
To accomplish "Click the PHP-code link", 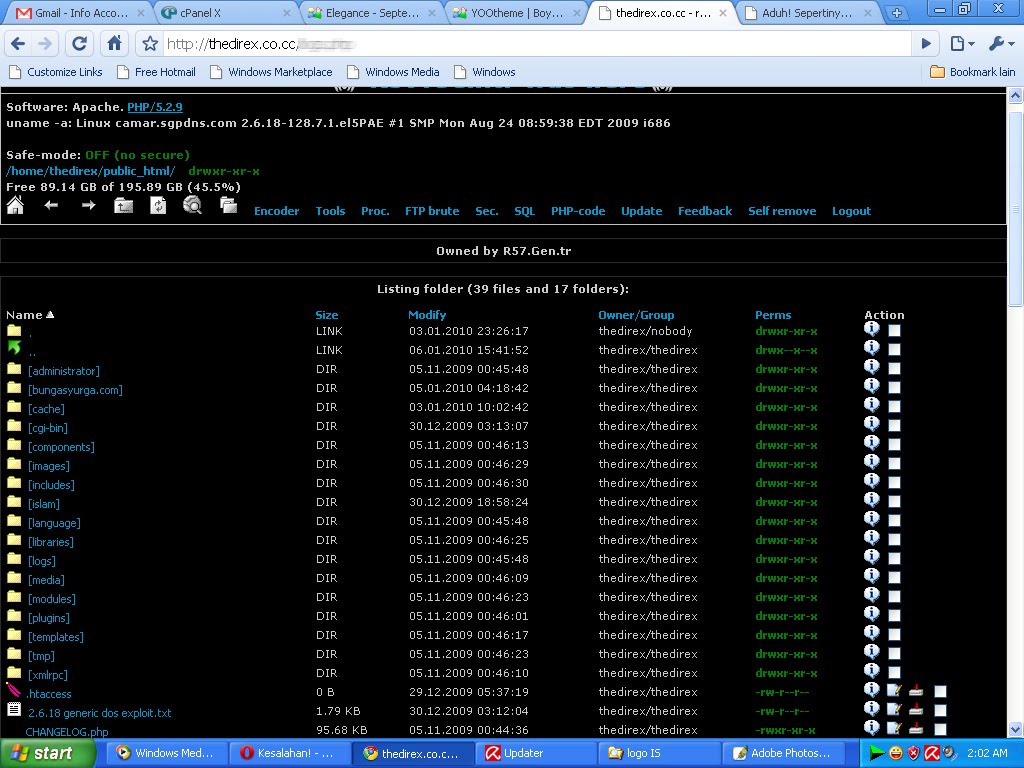I will click(x=578, y=211).
